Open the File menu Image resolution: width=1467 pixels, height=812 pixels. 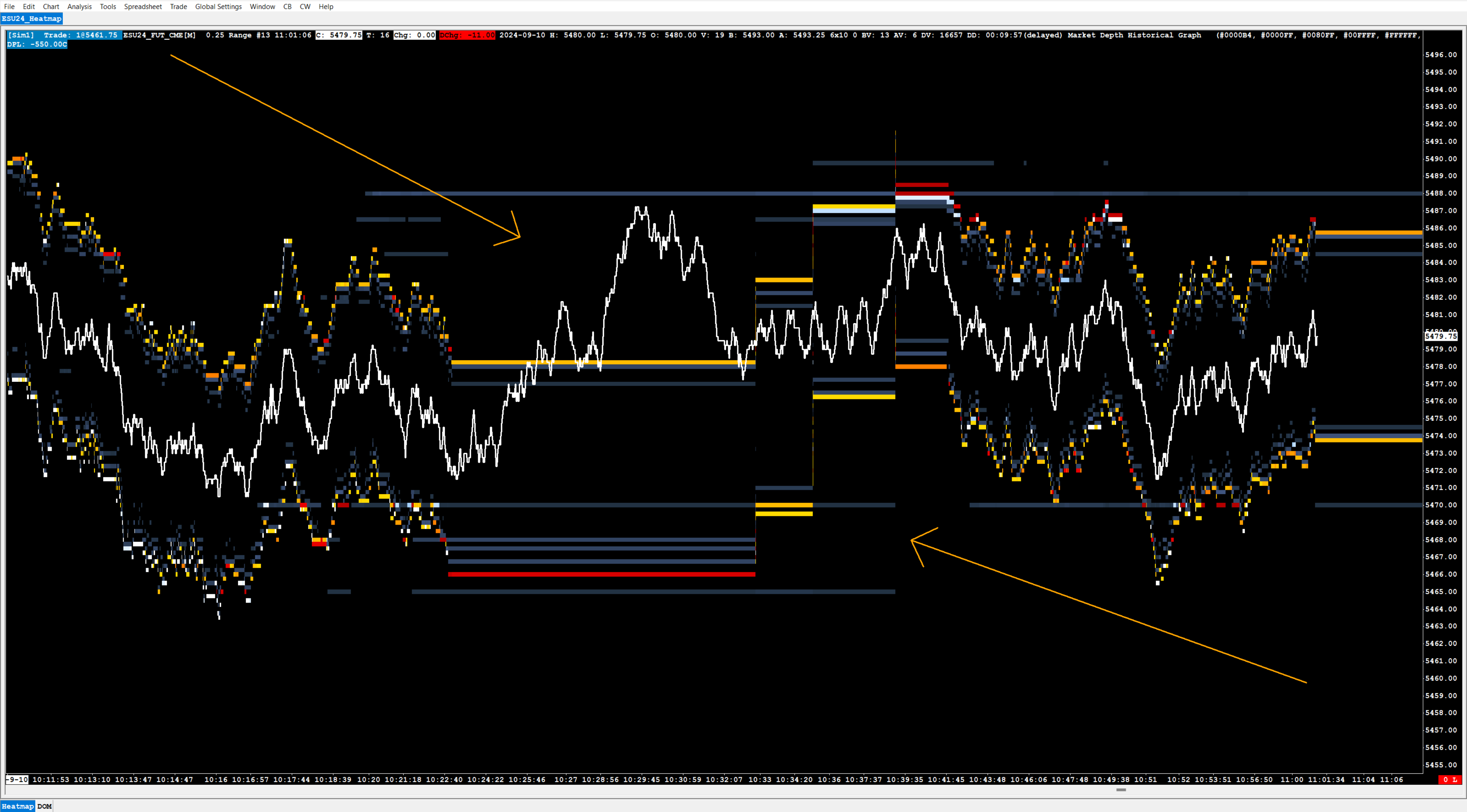(x=9, y=6)
